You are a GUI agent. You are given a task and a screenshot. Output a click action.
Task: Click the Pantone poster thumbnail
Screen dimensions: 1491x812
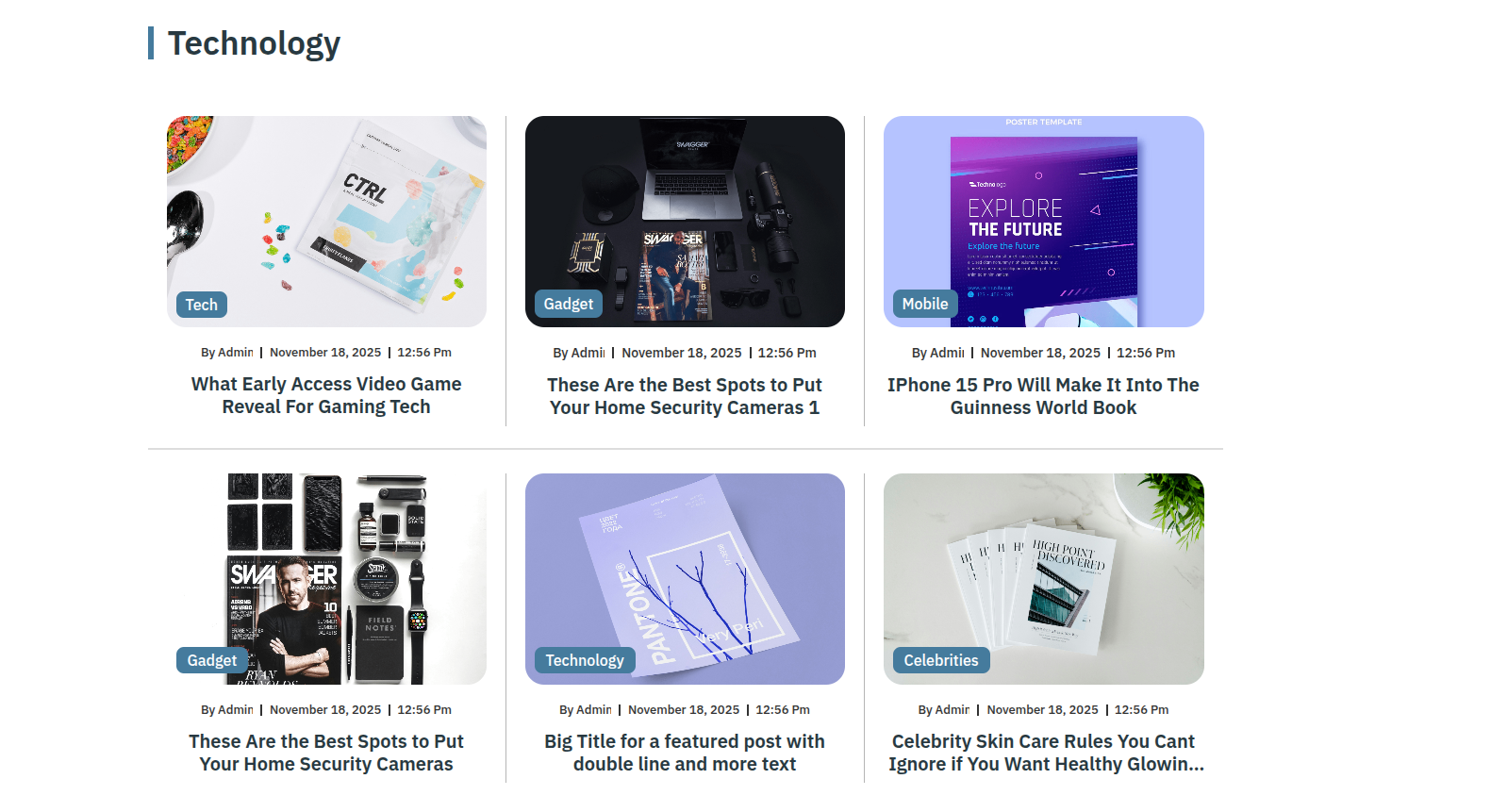(x=685, y=579)
